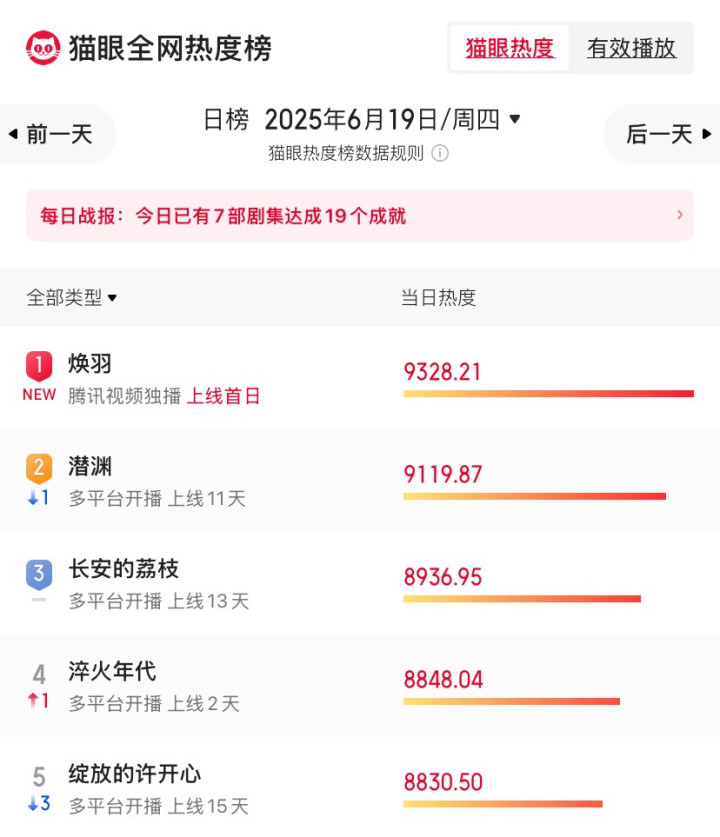720x837 pixels.
Task: Expand the 全部类型 filter dropdown
Action: [x=72, y=297]
